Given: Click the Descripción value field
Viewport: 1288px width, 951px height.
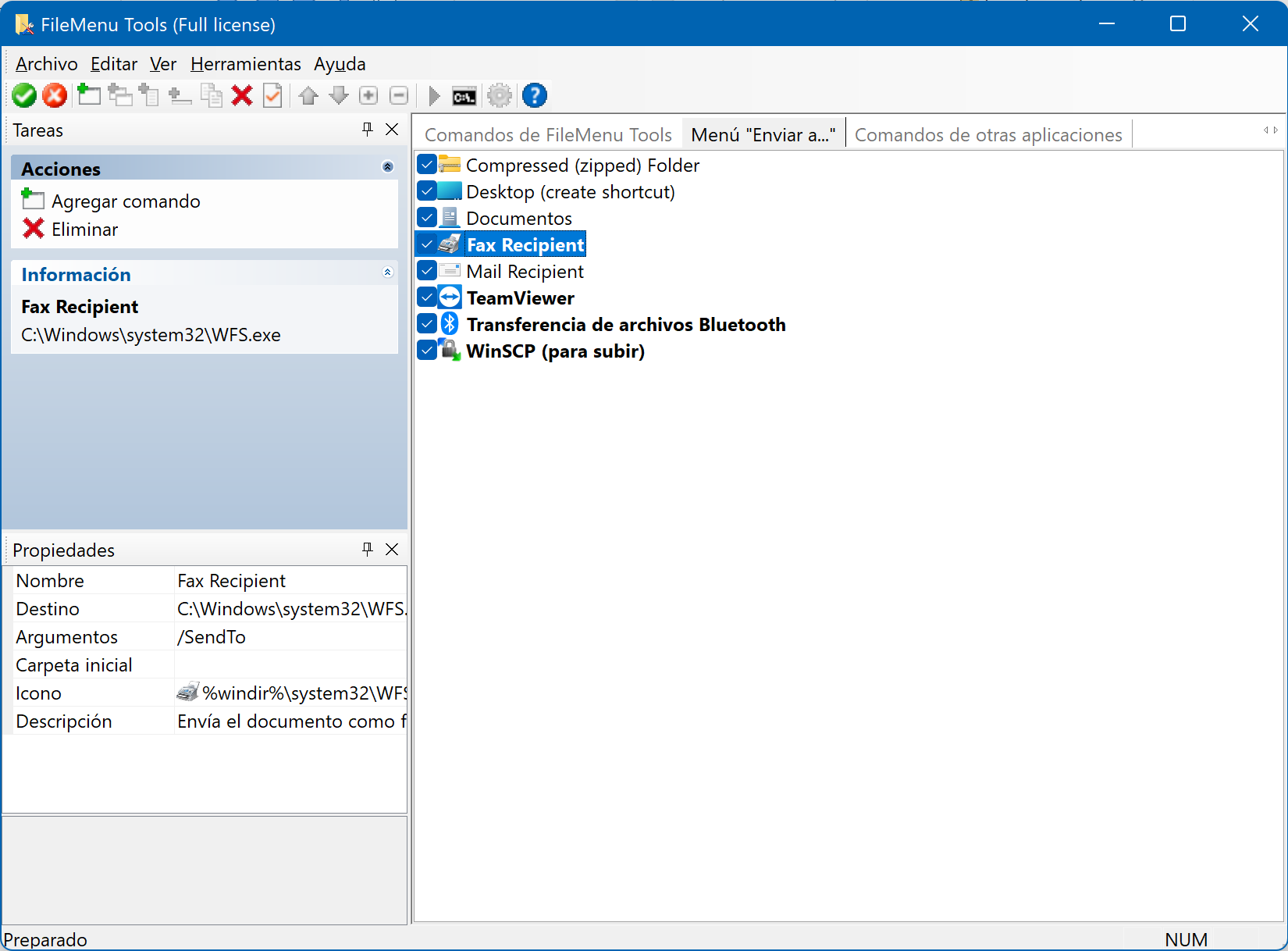Looking at the screenshot, I should [x=290, y=721].
